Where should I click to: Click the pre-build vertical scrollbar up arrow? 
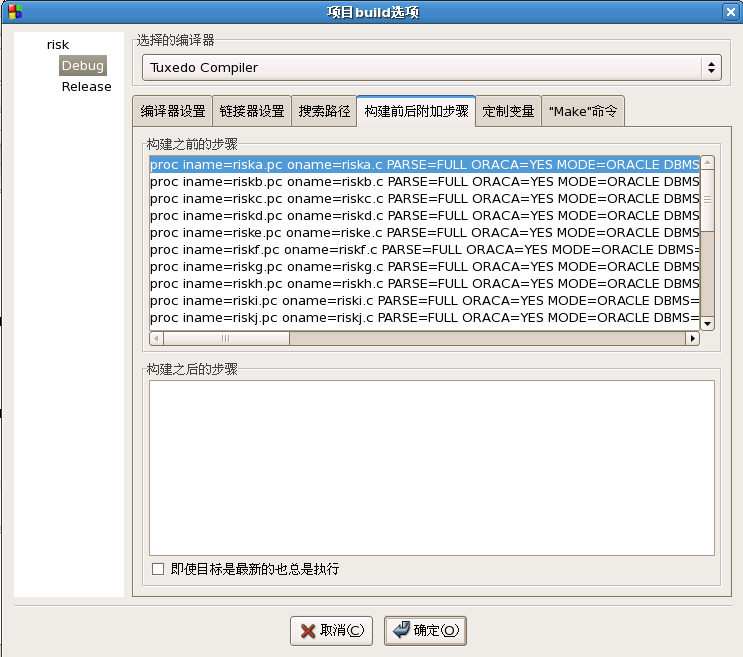(707, 162)
